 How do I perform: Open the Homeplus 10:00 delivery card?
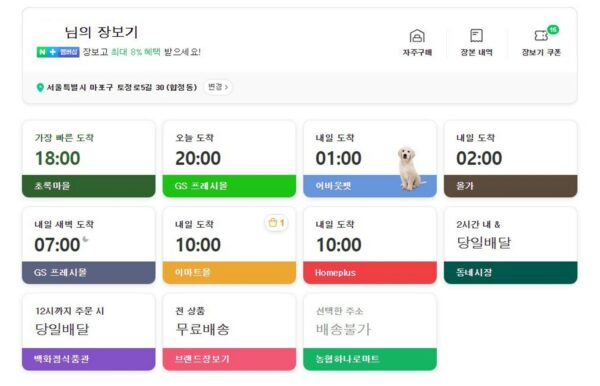370,246
